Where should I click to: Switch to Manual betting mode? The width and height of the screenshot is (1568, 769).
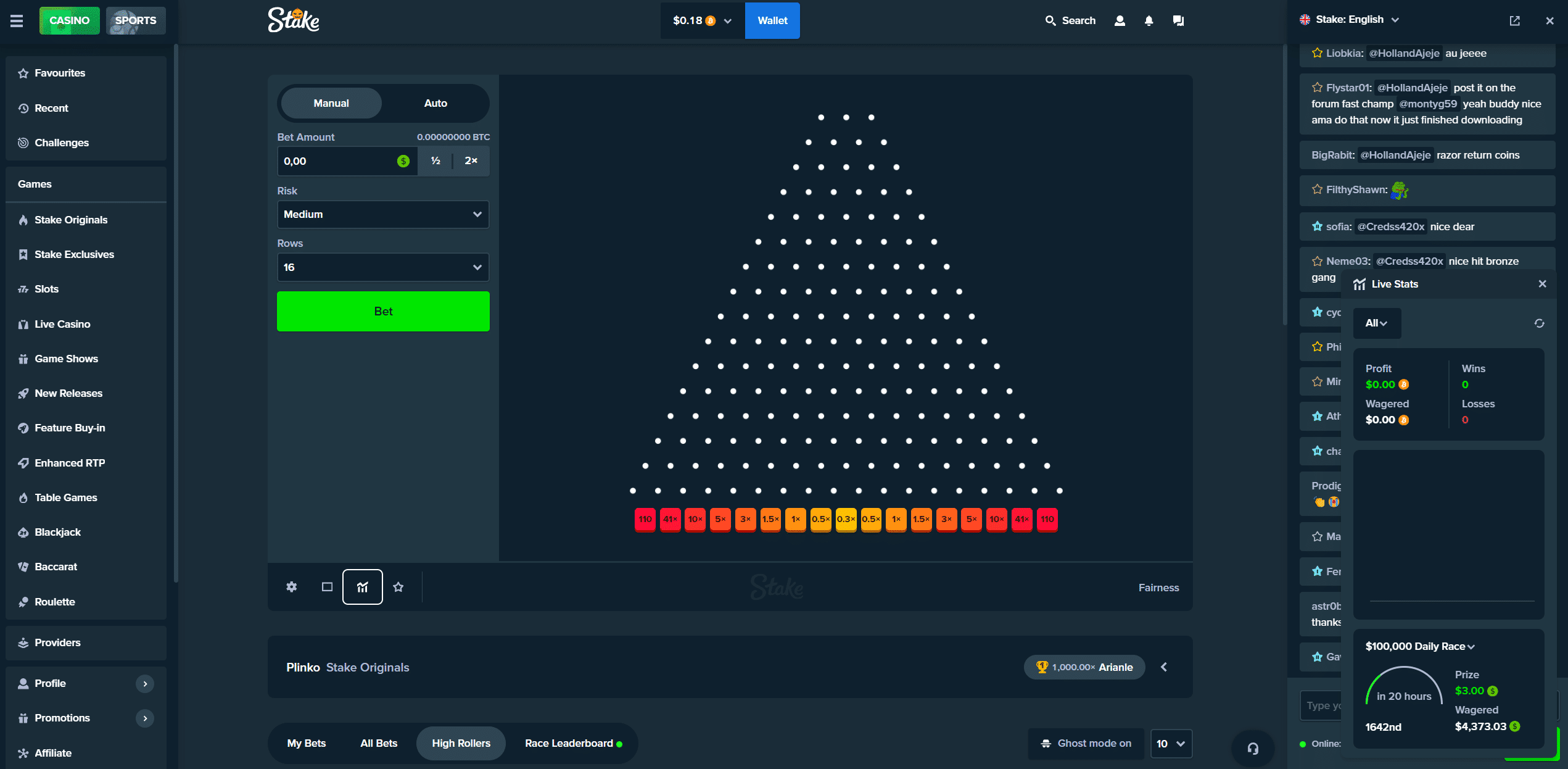[x=331, y=103]
